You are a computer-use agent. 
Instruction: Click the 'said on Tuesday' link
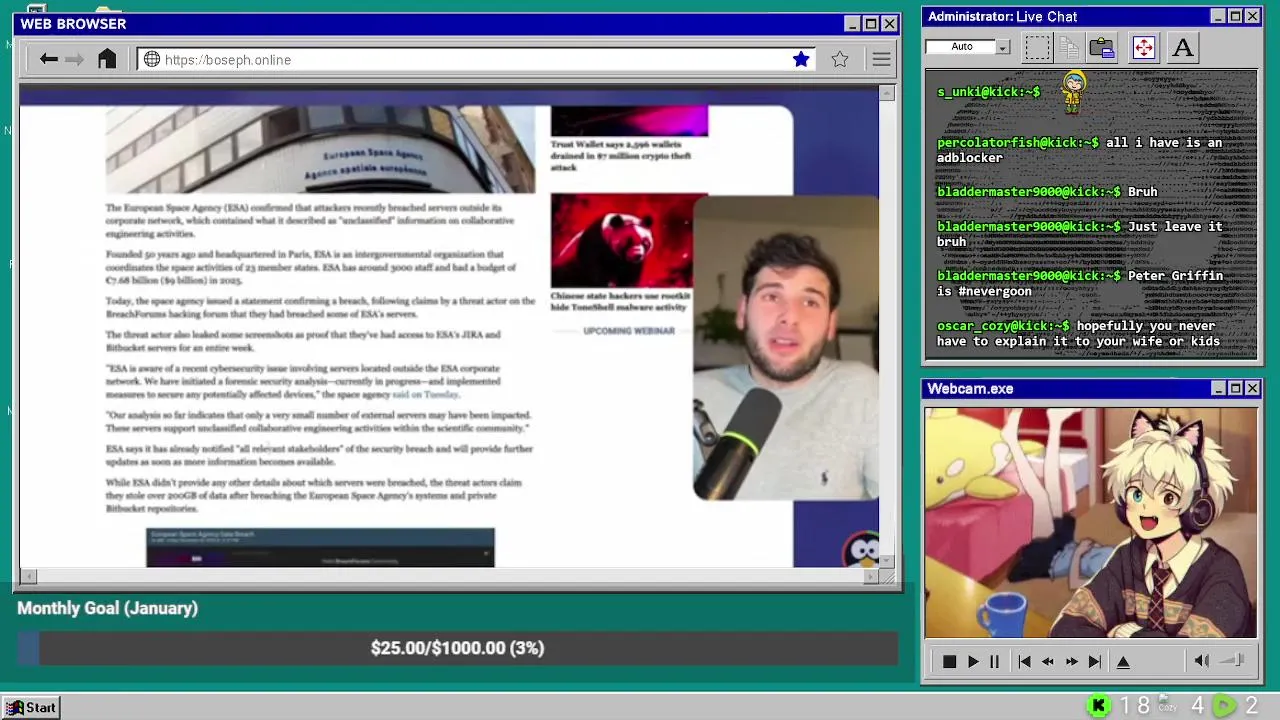(425, 395)
